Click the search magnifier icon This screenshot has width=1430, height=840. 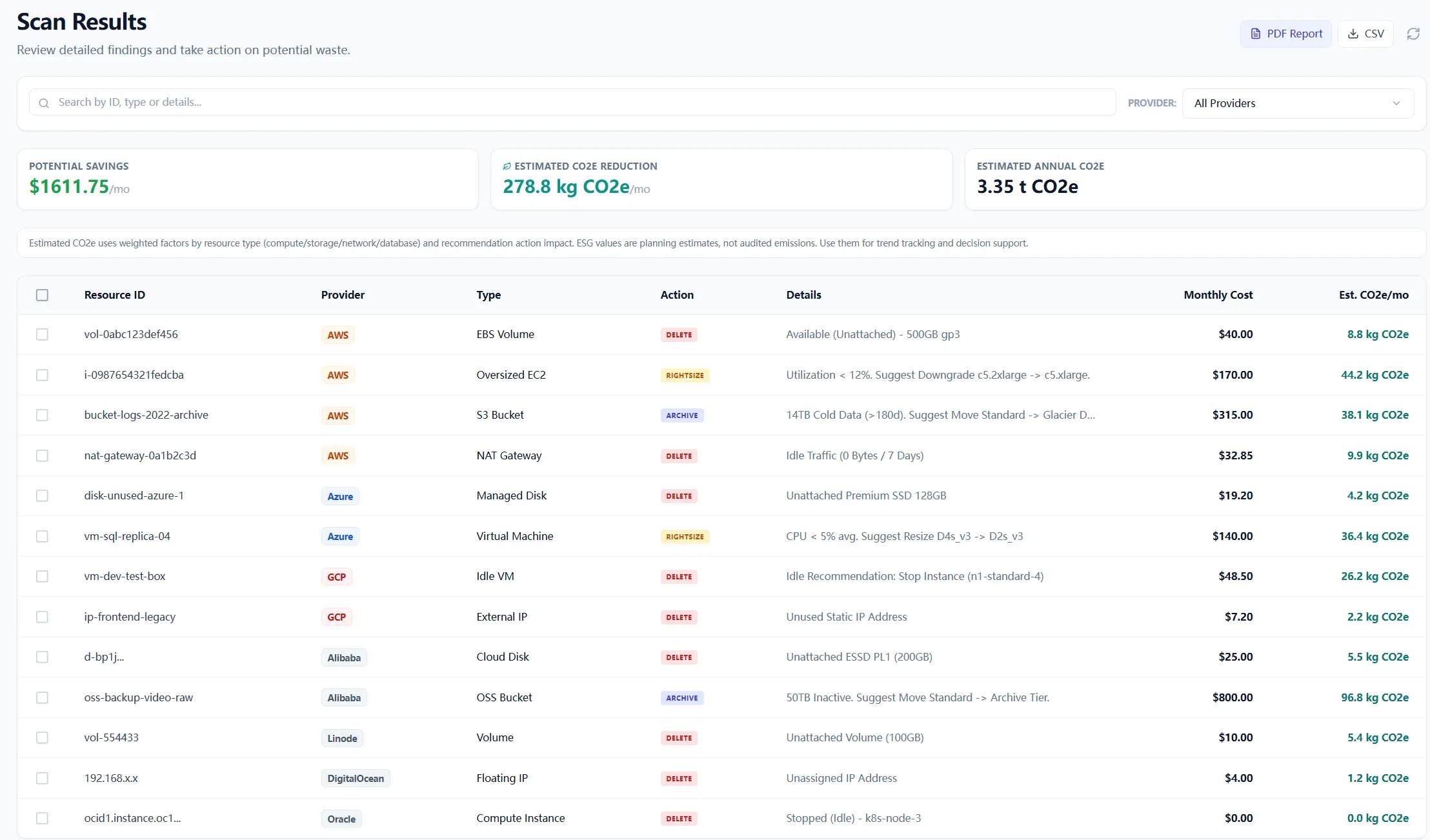[x=44, y=103]
